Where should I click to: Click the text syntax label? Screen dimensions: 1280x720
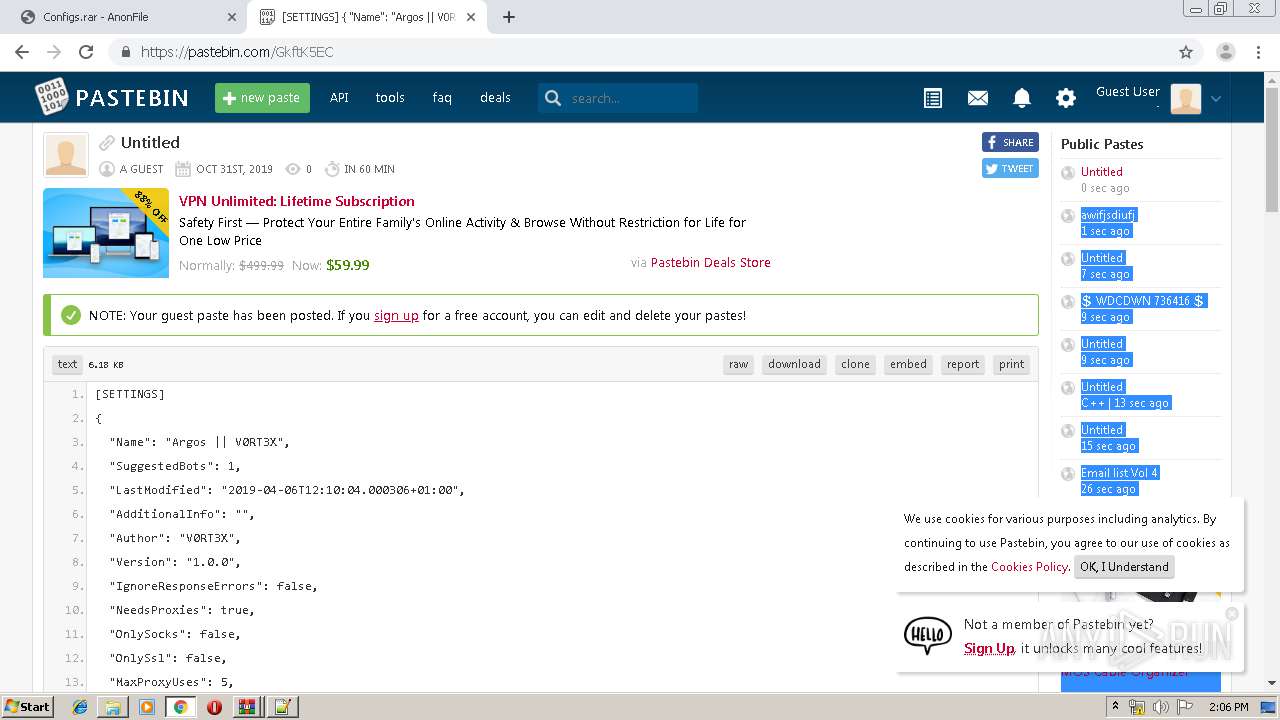[x=67, y=364]
